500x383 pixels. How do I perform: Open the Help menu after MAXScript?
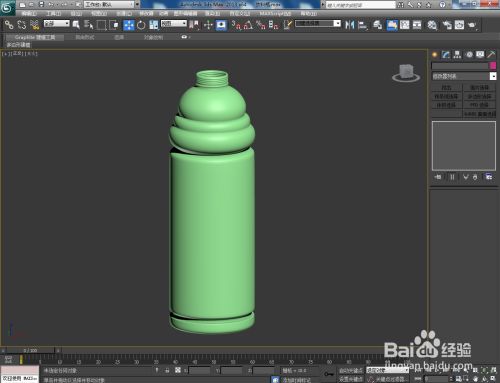click(x=308, y=14)
